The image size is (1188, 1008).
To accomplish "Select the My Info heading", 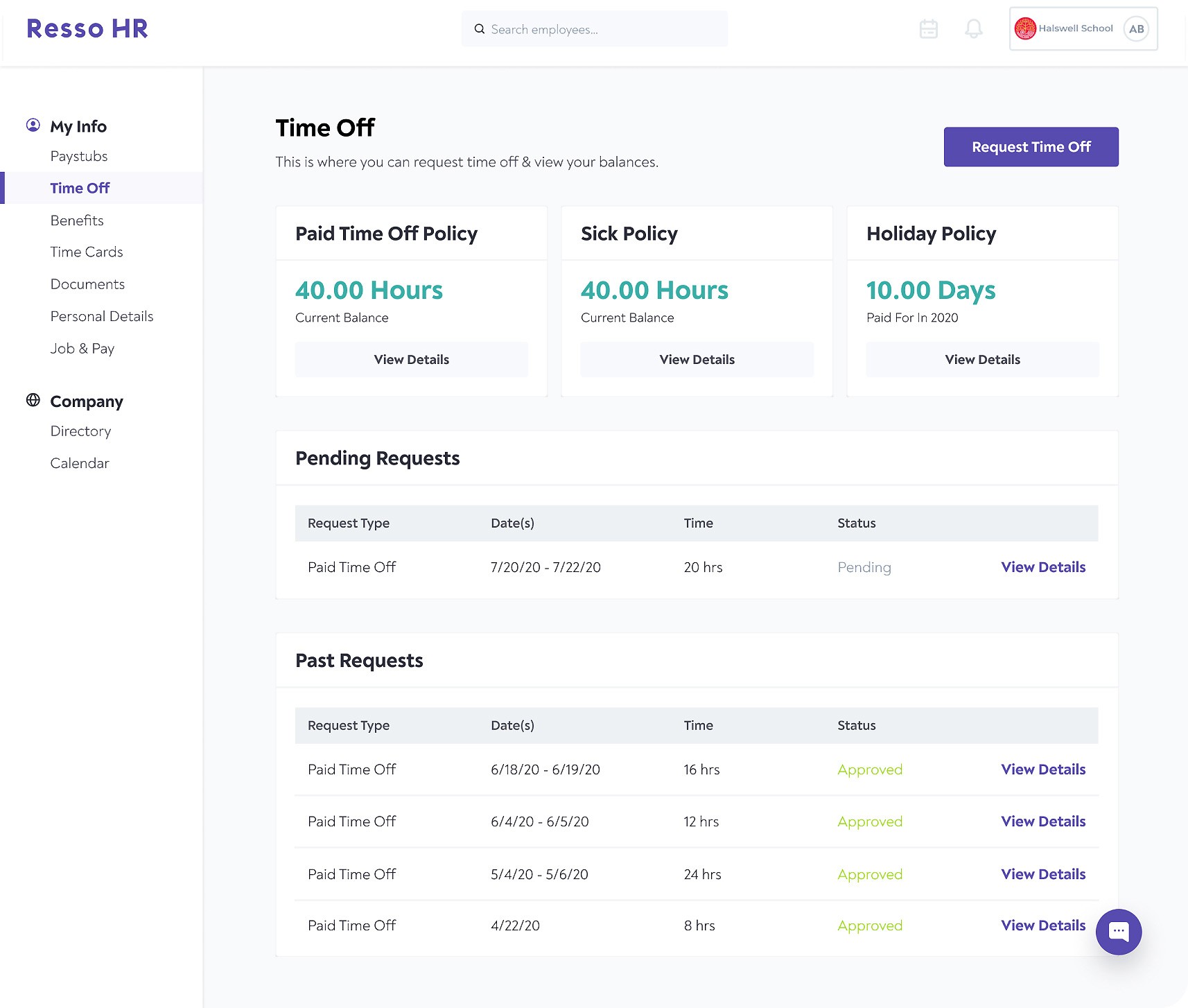I will tap(78, 126).
